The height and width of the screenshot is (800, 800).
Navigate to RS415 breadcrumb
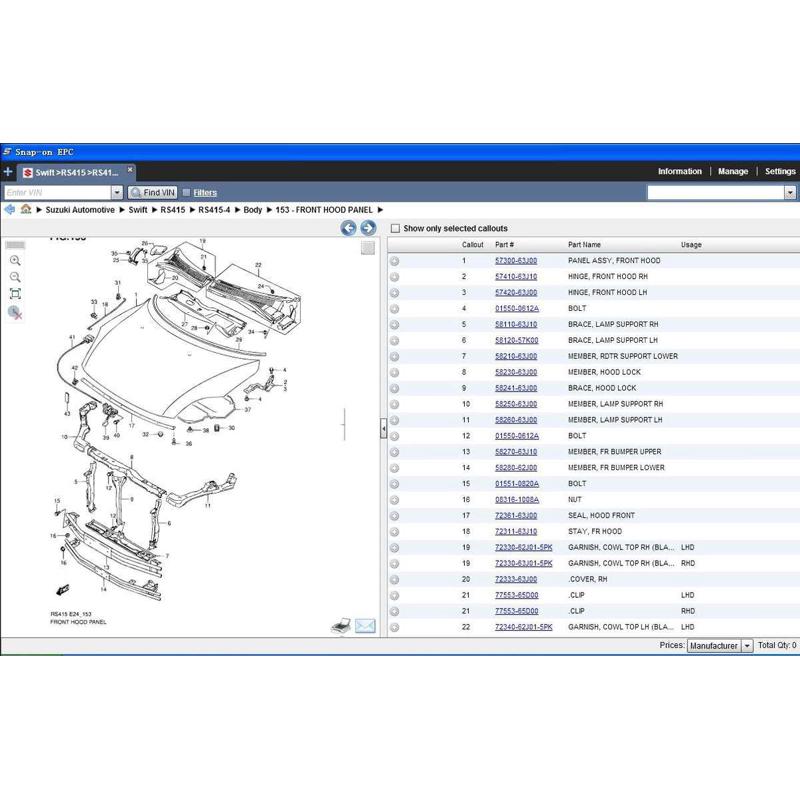pyautogui.click(x=172, y=210)
